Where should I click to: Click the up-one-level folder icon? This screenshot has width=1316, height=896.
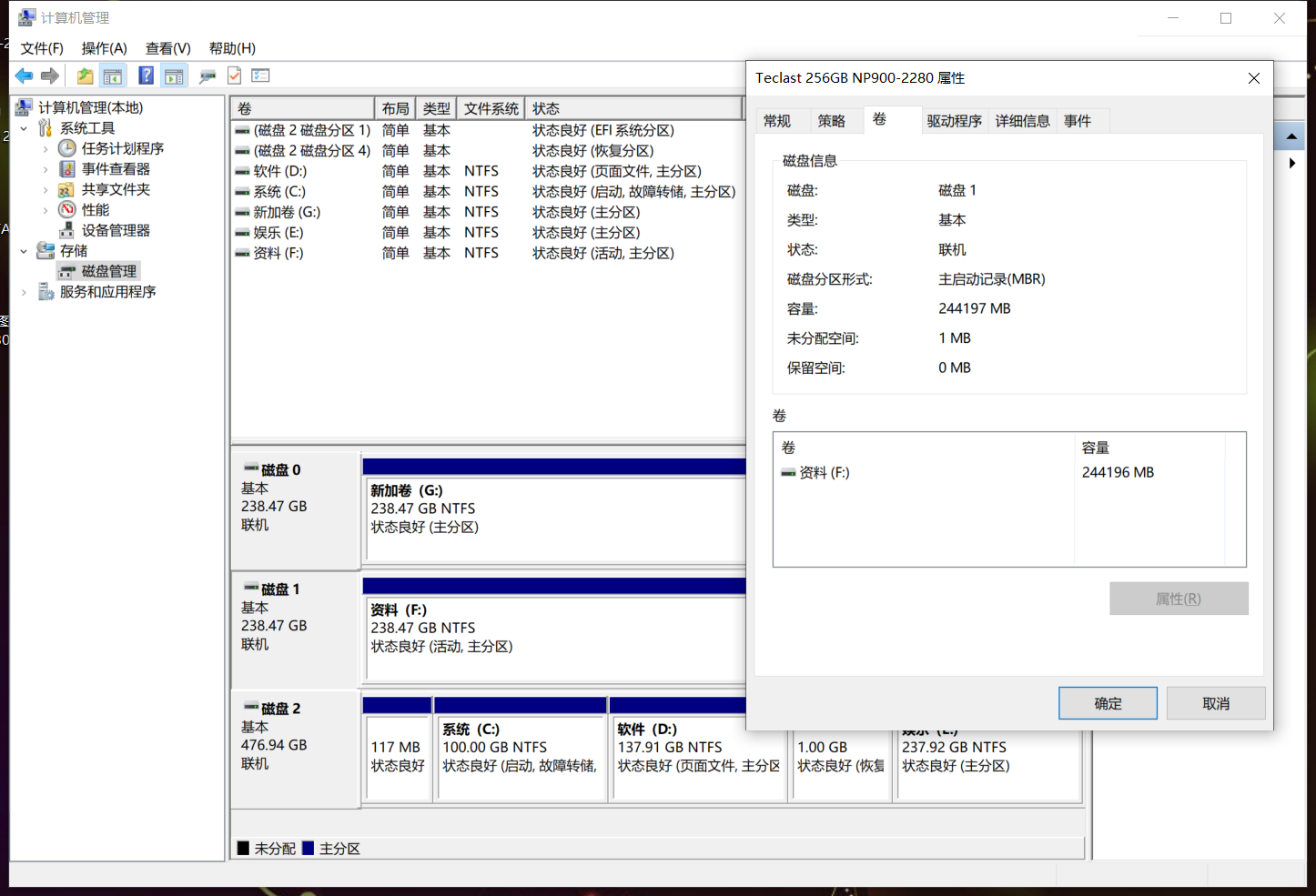85,76
